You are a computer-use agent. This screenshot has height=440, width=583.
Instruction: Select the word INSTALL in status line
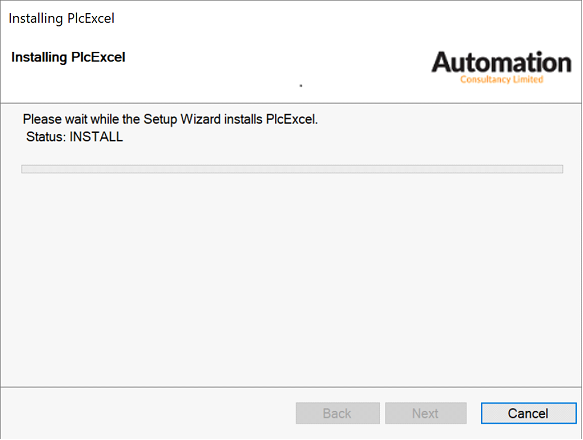tap(96, 137)
